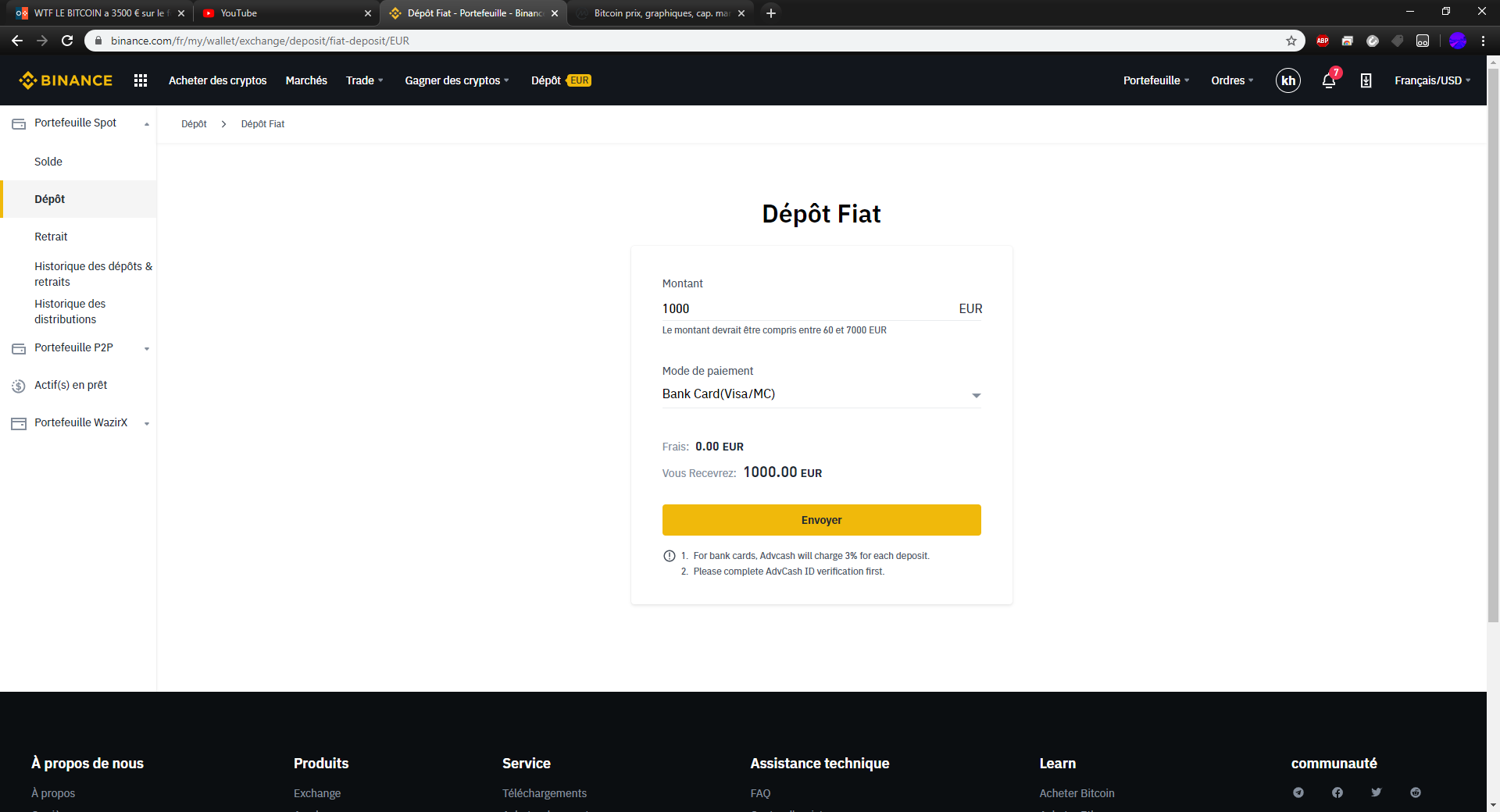Viewport: 1500px width, 812px height.
Task: Open the Français/USD language dropdown
Action: point(1432,80)
